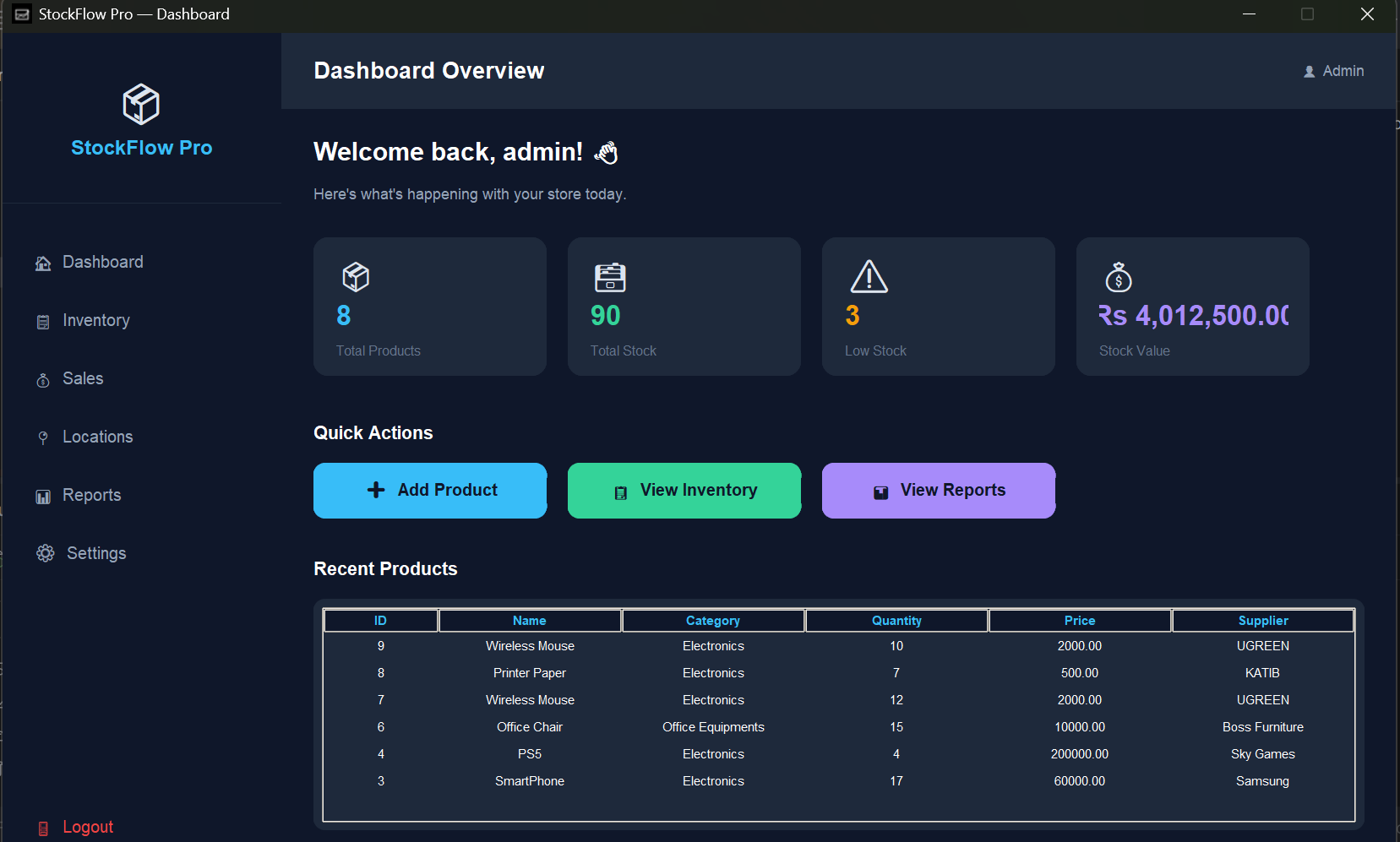This screenshot has width=1400, height=842.
Task: Open the Dashboard menu item
Action: [103, 262]
